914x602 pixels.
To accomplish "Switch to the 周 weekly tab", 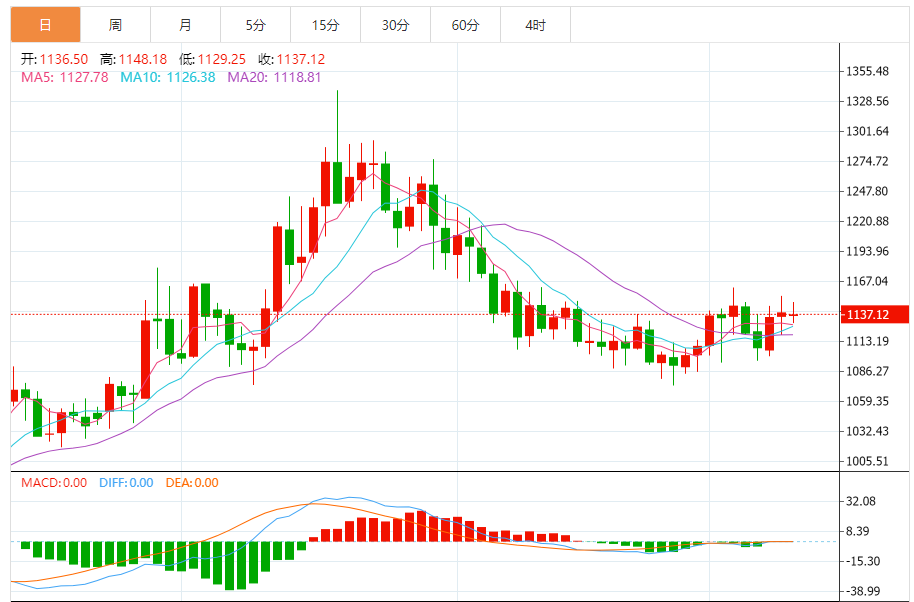I will pyautogui.click(x=115, y=25).
